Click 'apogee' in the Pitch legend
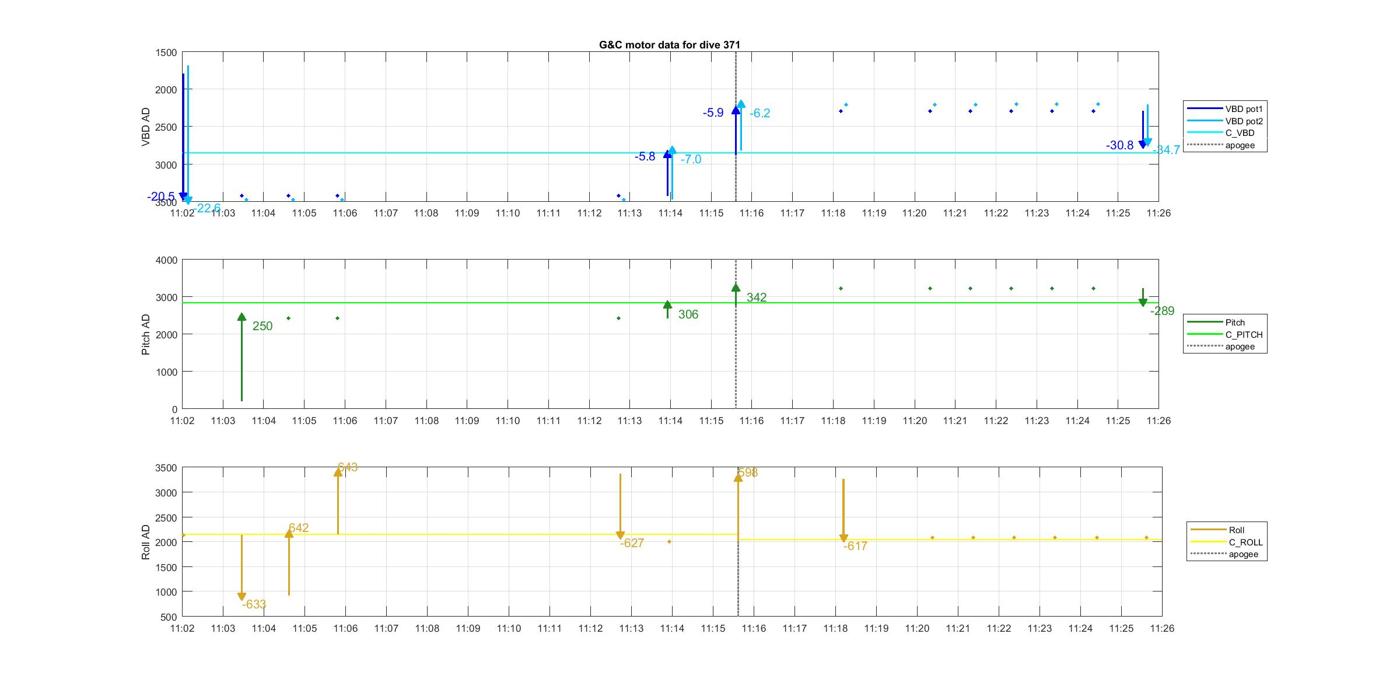The width and height of the screenshot is (1400, 693). [x=1240, y=347]
